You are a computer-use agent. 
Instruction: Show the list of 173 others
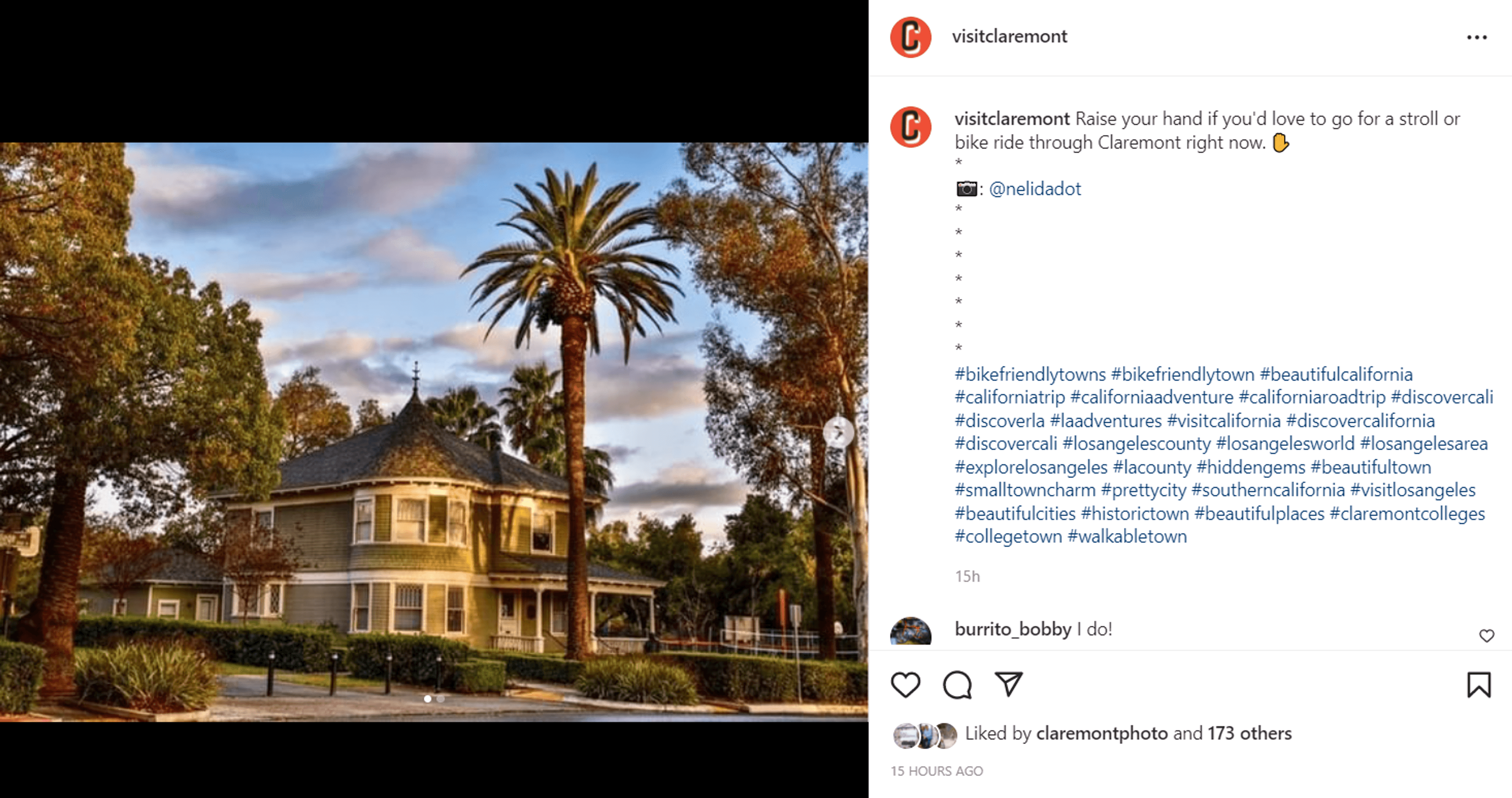pyautogui.click(x=1250, y=733)
